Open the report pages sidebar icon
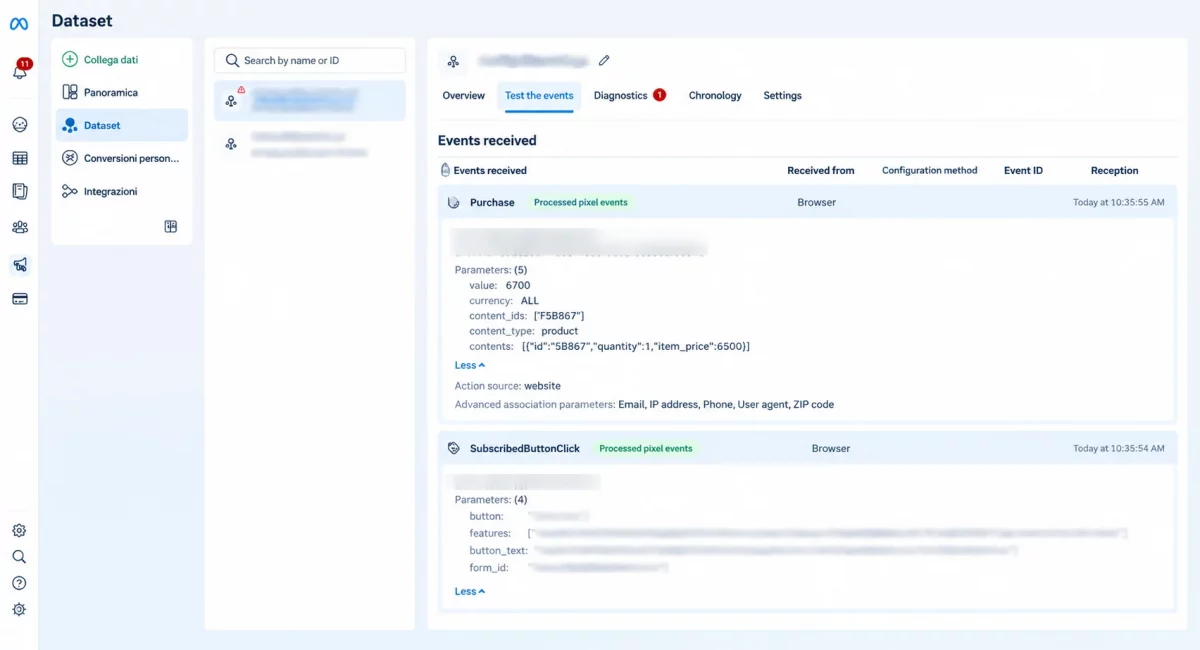 point(19,191)
